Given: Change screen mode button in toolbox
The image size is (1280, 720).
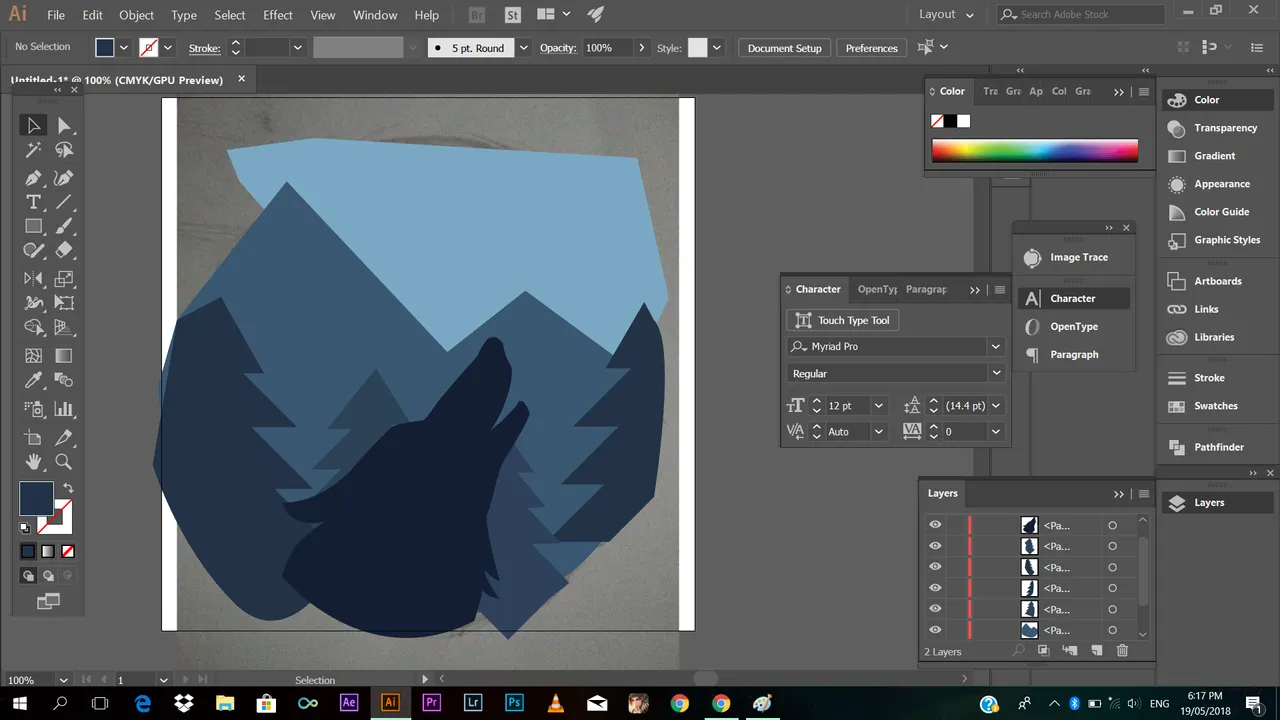Looking at the screenshot, I should tap(48, 601).
